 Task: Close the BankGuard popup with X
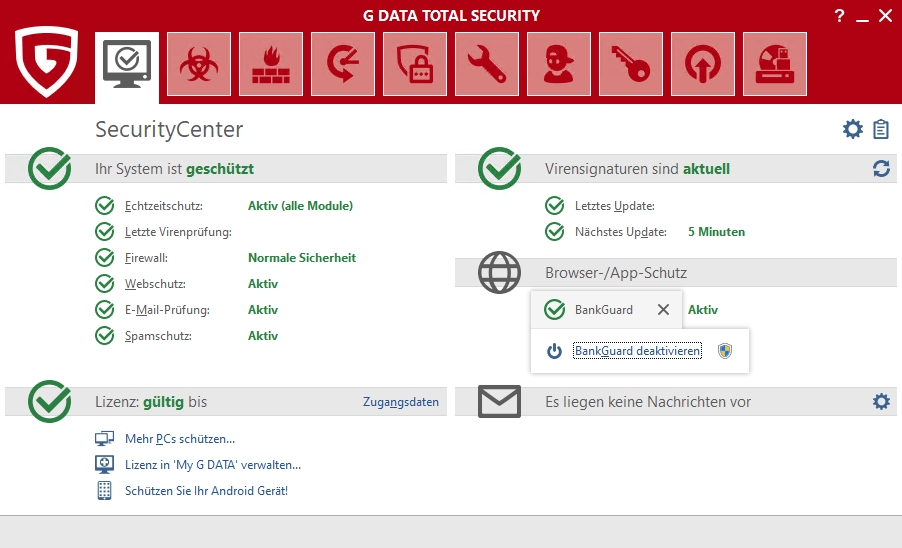click(x=663, y=309)
